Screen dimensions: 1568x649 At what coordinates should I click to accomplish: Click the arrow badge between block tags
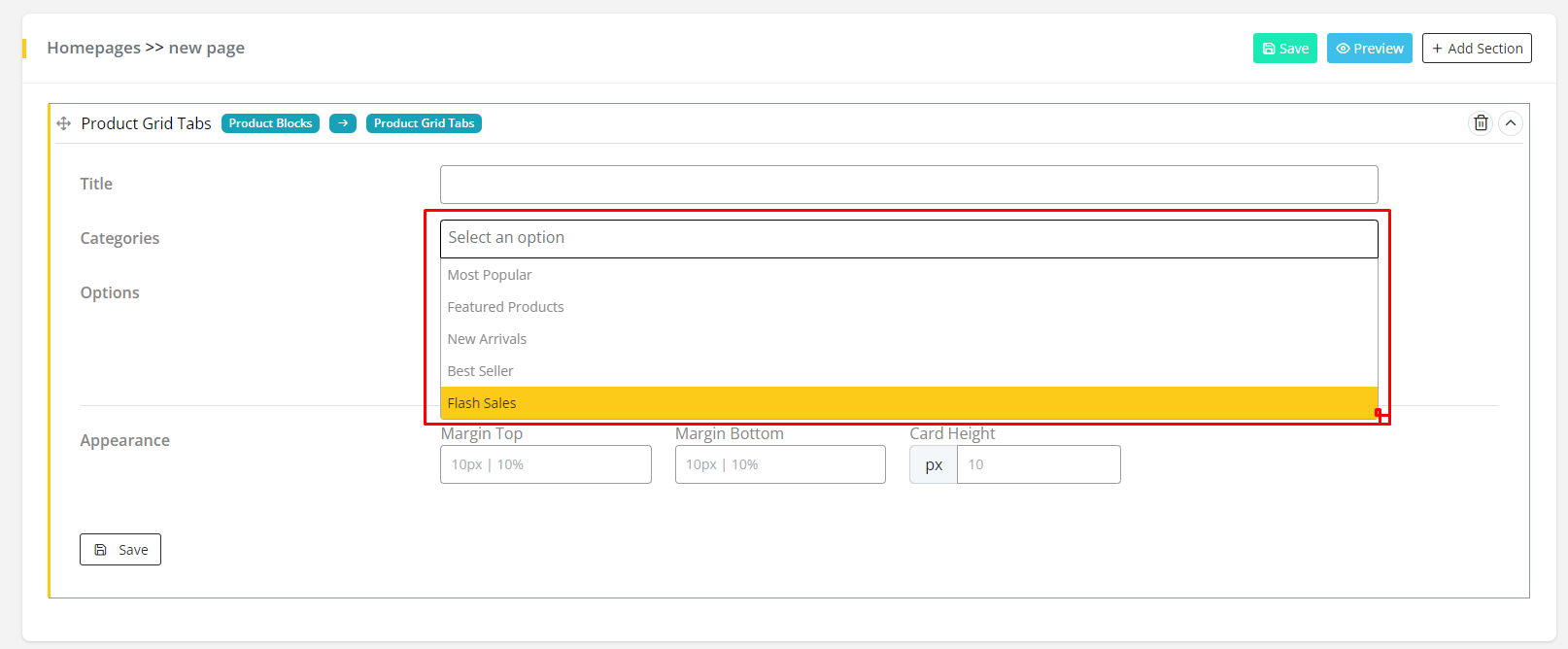coord(343,123)
